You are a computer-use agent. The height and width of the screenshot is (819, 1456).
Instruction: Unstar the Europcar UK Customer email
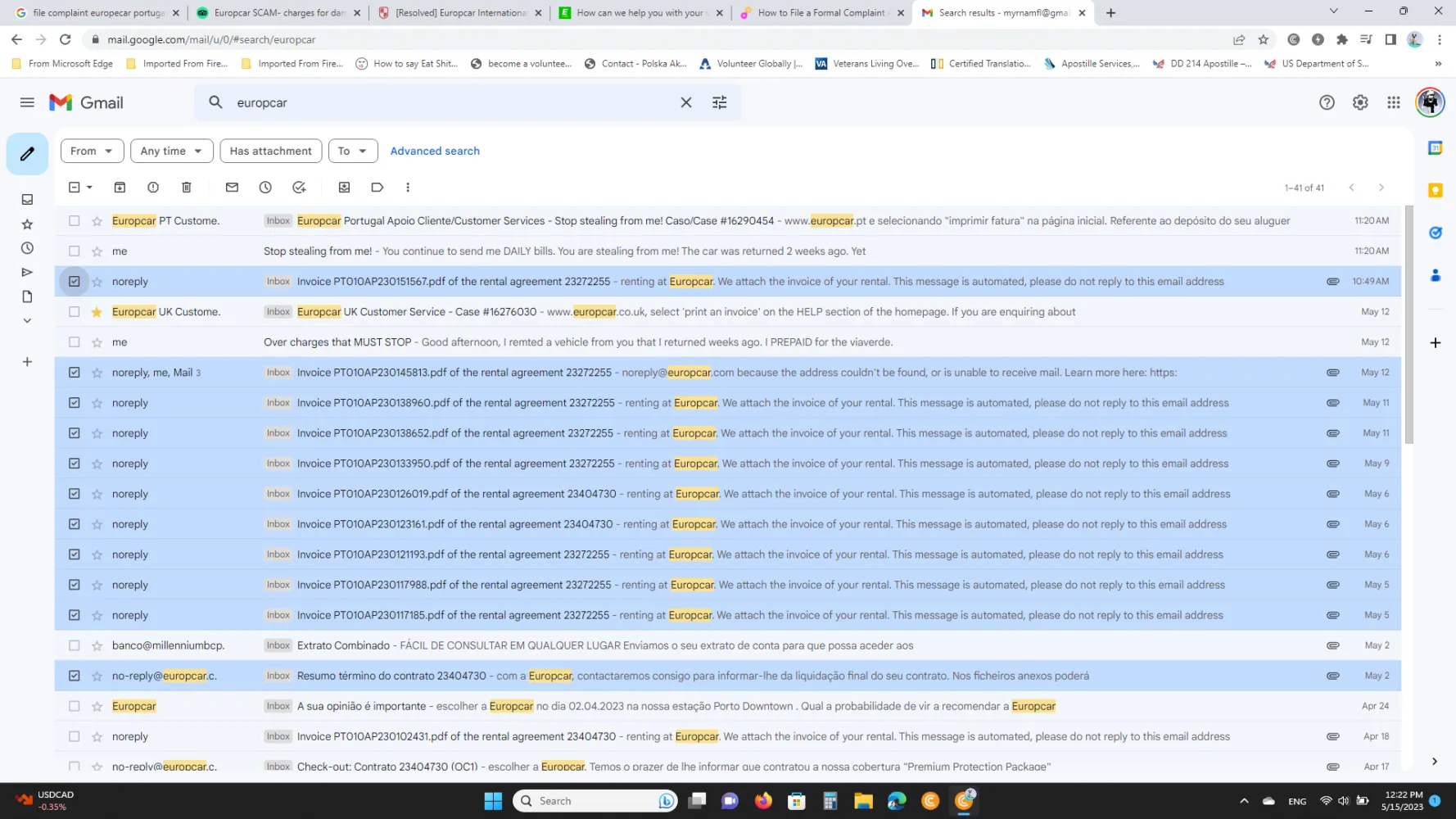pos(97,311)
